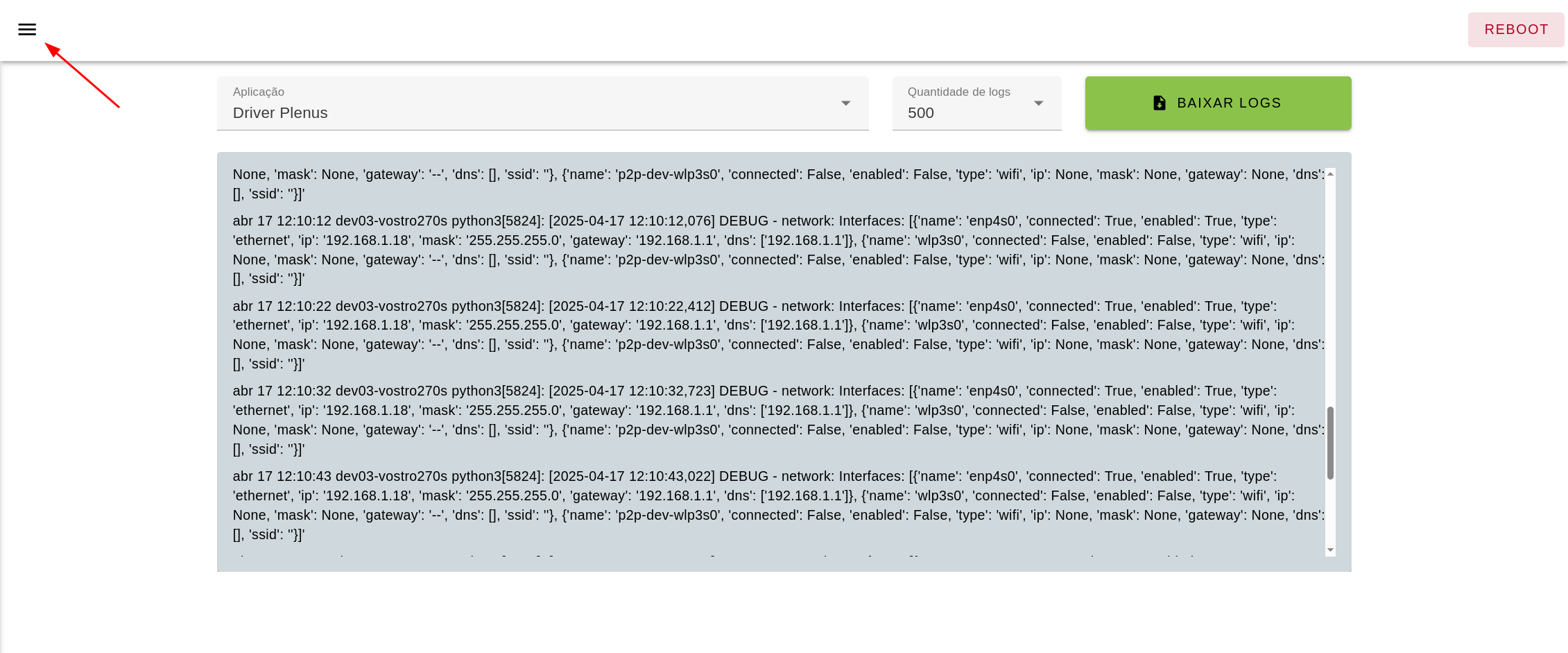Expand the Quantidade de logs dropdown arrow

[x=1038, y=103]
